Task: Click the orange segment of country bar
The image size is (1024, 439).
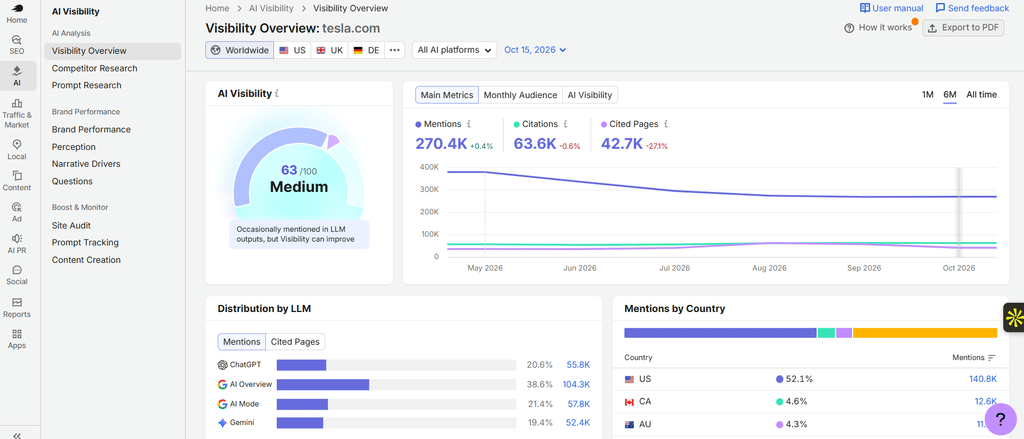Action: [925, 333]
